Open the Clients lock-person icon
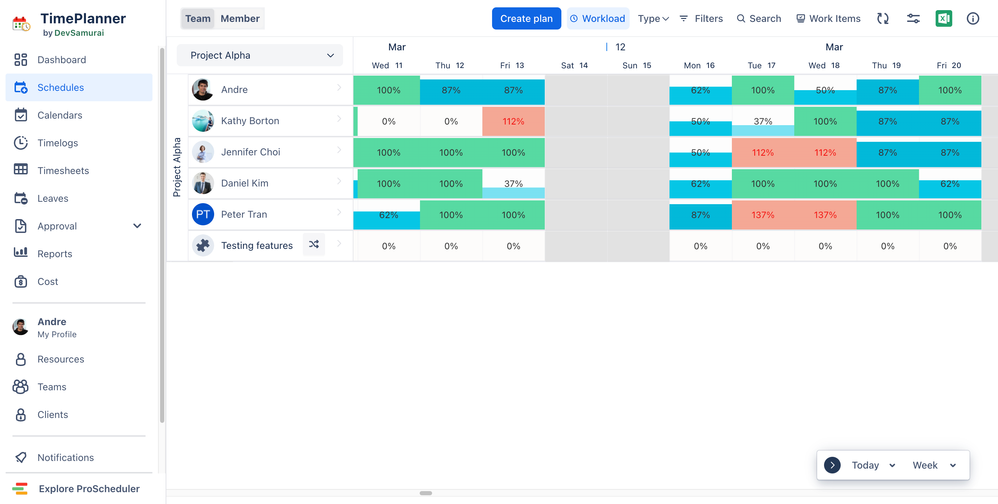Screen dimensions: 998x504 point(20,415)
